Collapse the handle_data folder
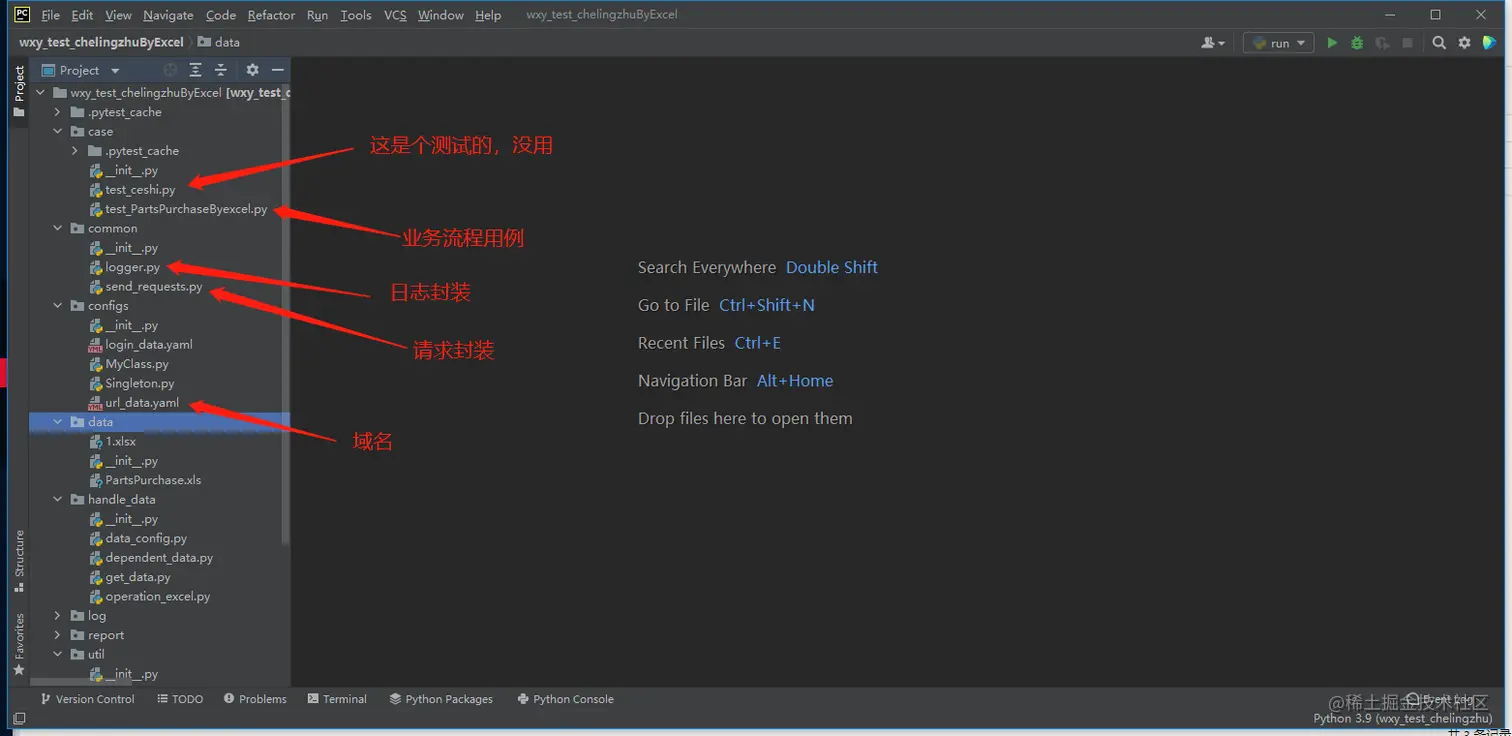The height and width of the screenshot is (736, 1512). click(x=58, y=499)
